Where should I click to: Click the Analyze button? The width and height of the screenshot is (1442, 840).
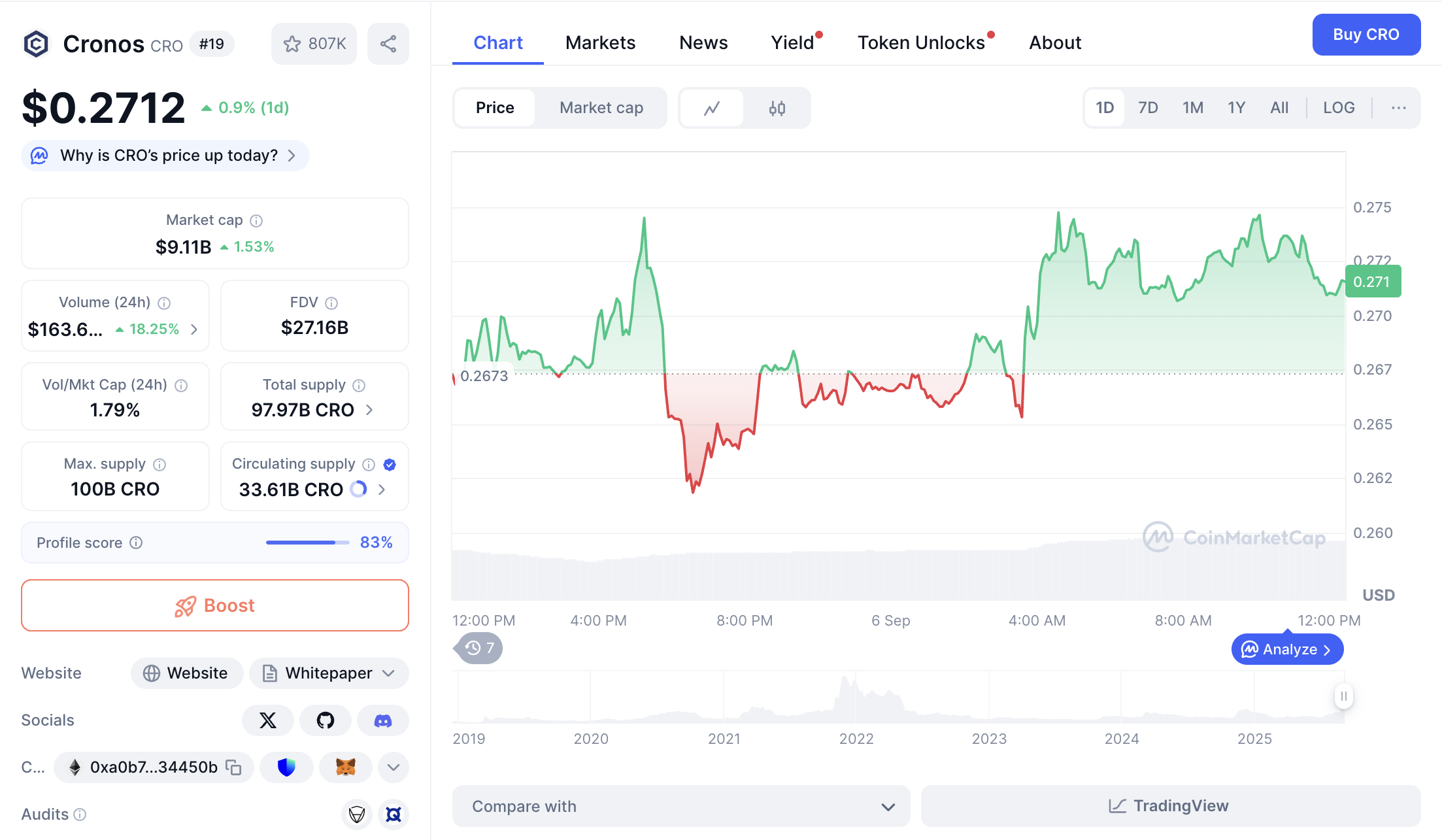coord(1287,649)
